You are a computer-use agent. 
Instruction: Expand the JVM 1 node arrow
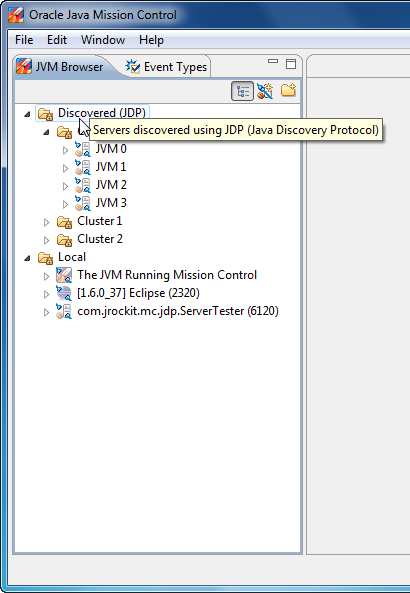pyautogui.click(x=65, y=168)
